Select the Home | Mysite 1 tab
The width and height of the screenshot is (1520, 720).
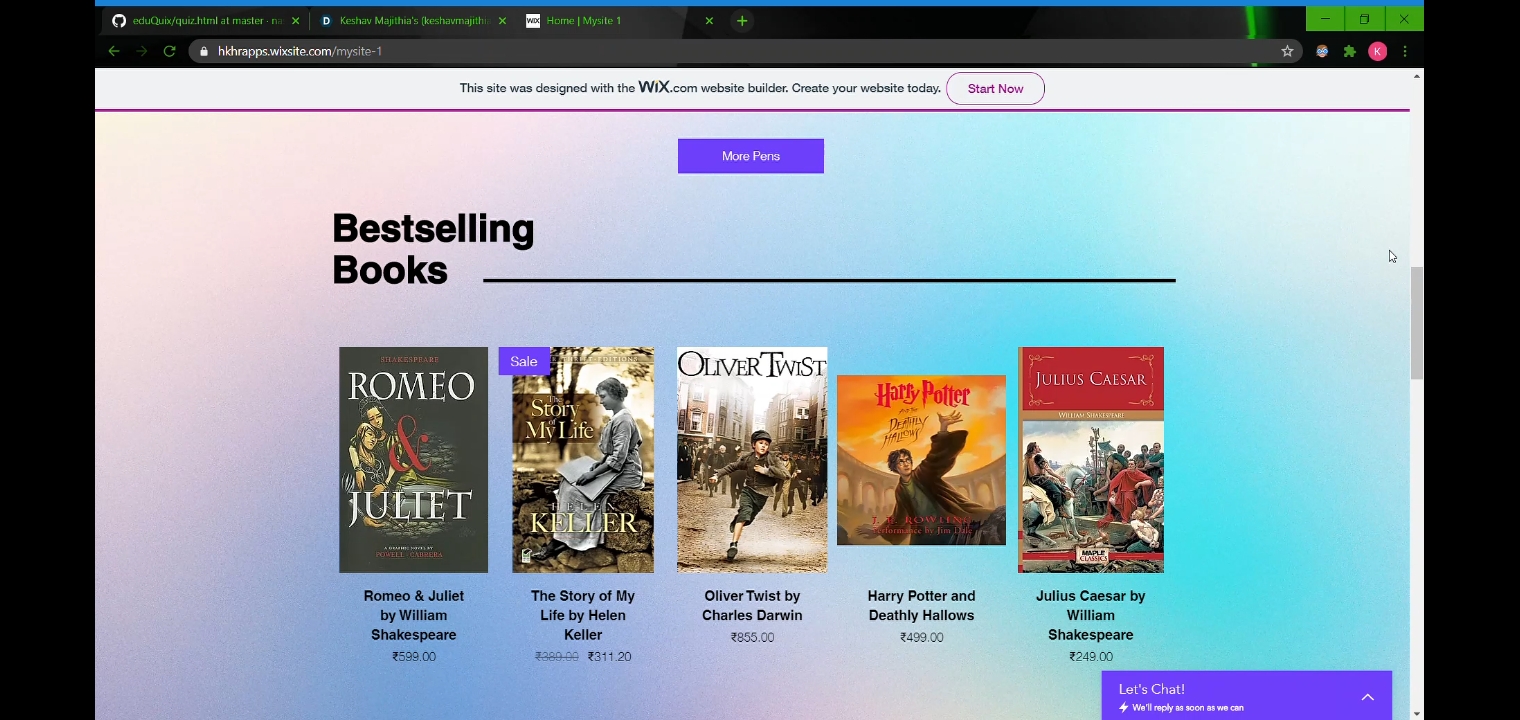619,20
